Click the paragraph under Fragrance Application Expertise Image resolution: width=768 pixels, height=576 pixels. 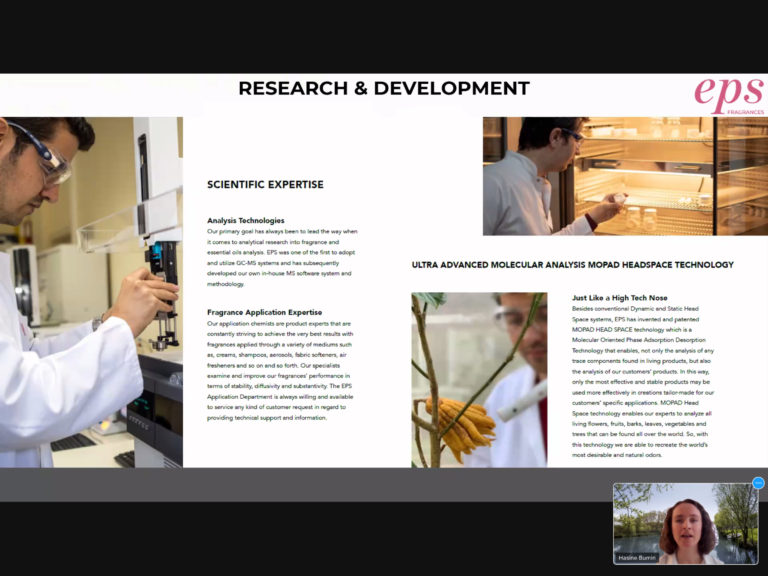pos(280,370)
